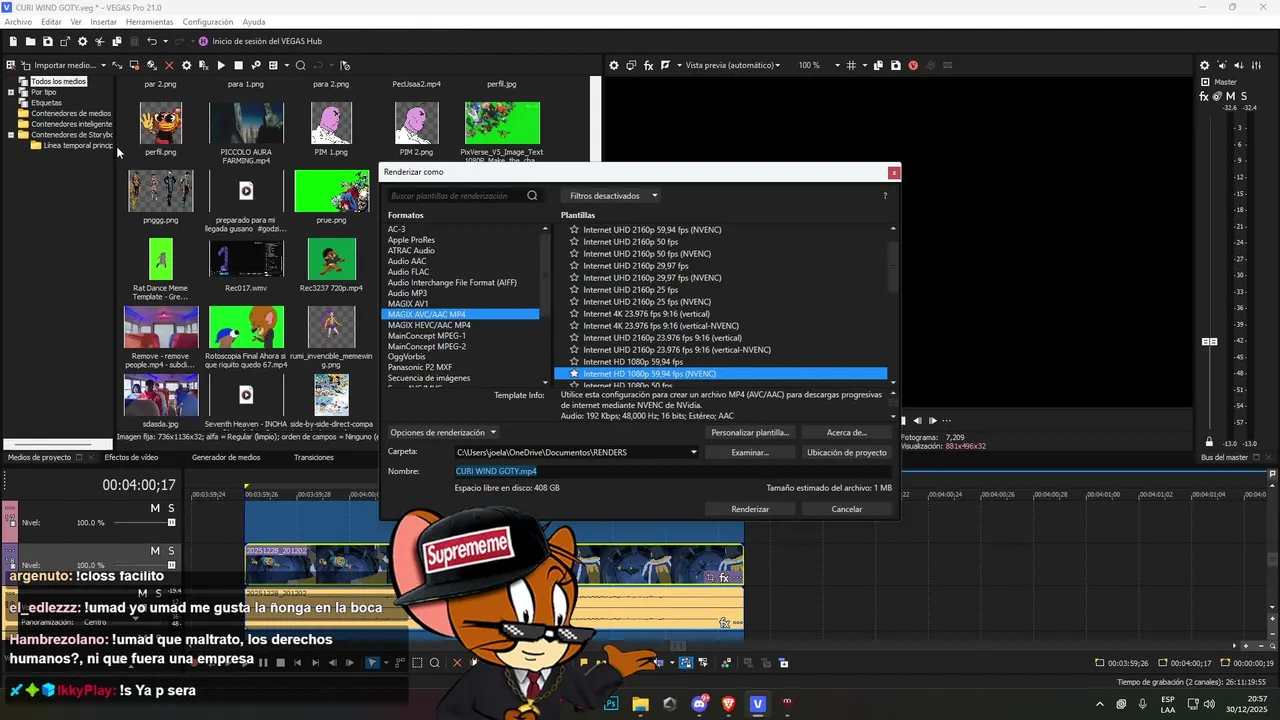Remove selected media with red X icon
The width and height of the screenshot is (1280, 720).
tap(169, 65)
